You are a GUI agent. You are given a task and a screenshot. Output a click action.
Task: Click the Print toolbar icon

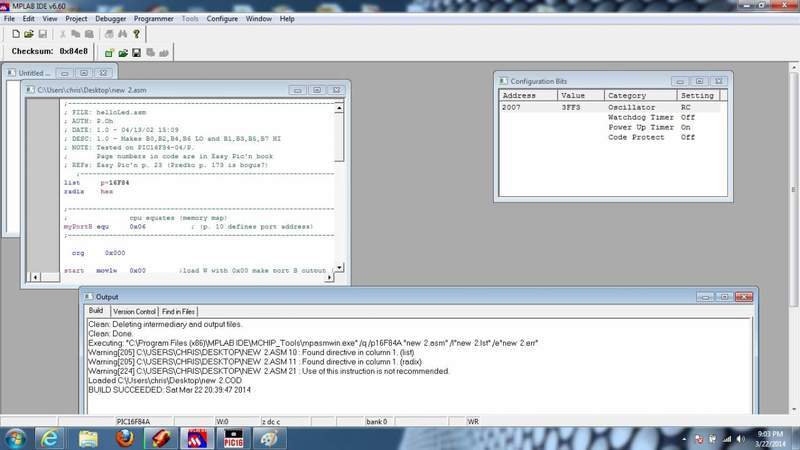point(109,34)
